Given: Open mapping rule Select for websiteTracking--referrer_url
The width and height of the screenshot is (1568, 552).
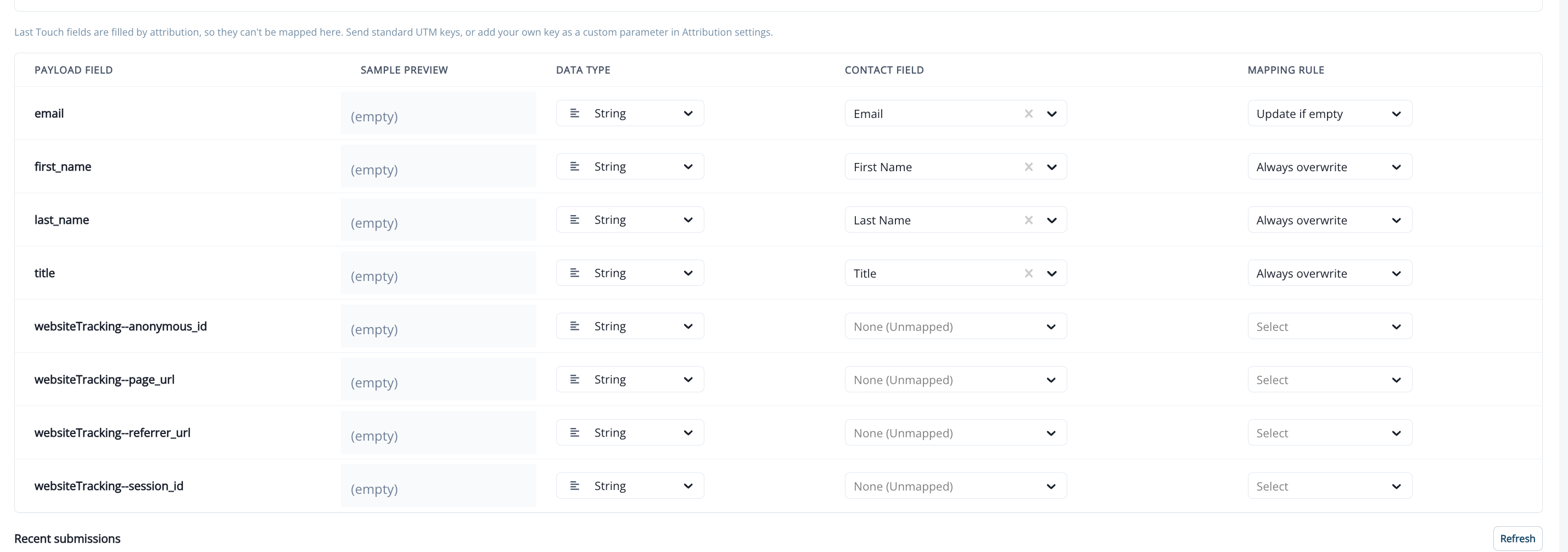Looking at the screenshot, I should [1329, 433].
